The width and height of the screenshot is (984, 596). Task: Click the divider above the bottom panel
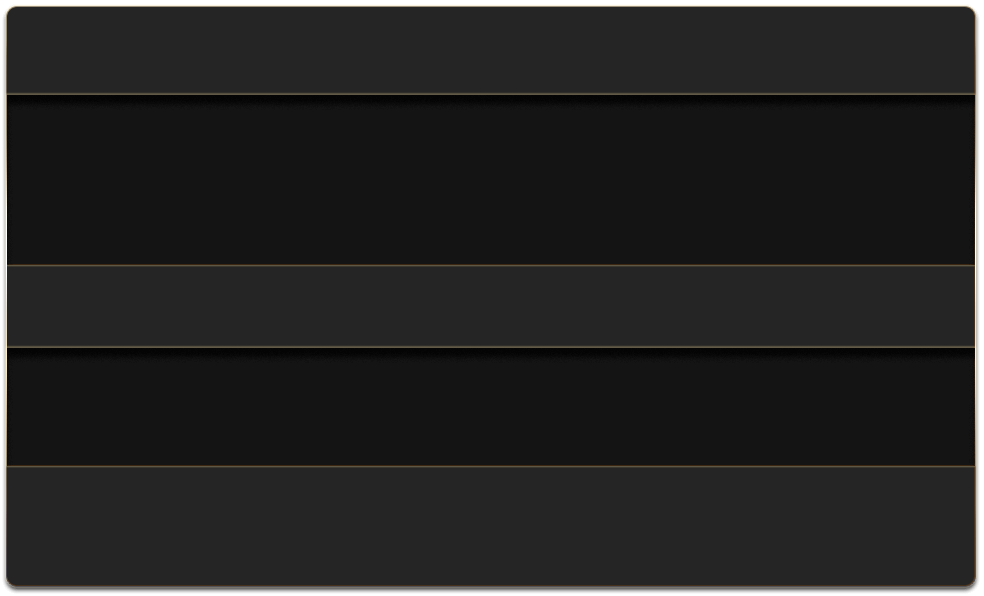tap(490, 466)
